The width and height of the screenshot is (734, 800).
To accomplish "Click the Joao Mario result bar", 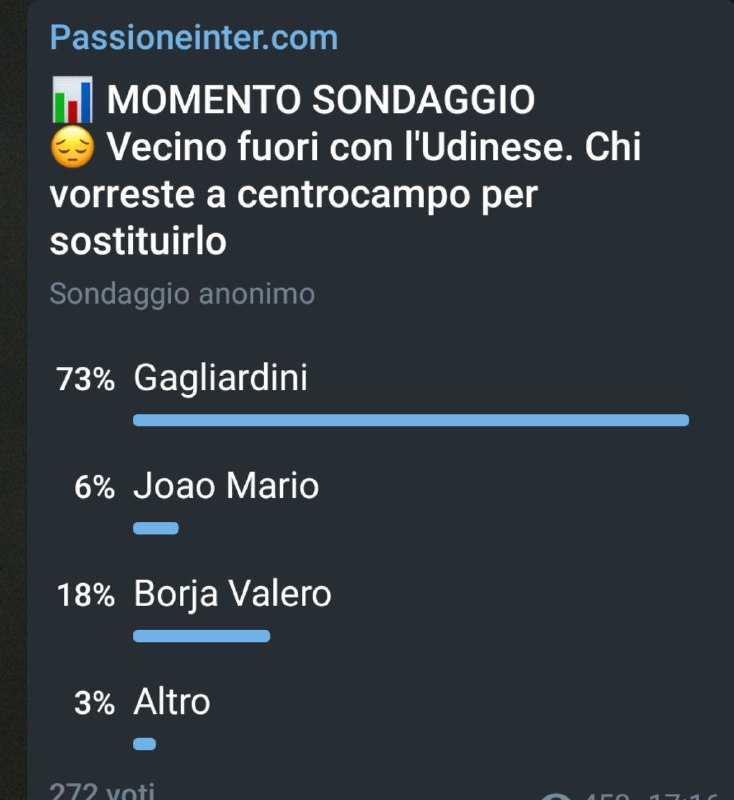I will pyautogui.click(x=156, y=528).
